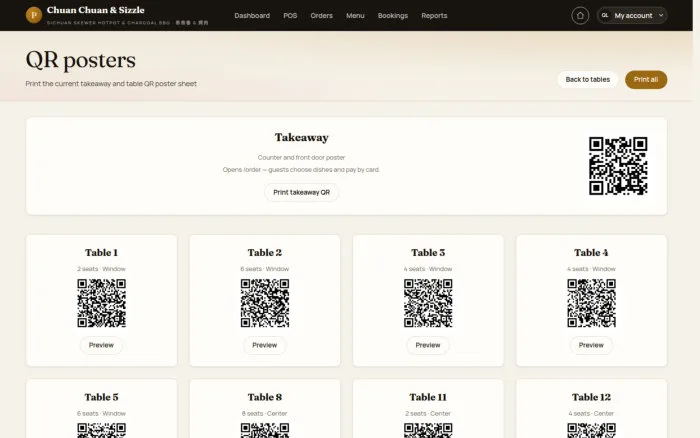Click the Table 4 QR code
Viewport: 700px width, 438px height.
(592, 303)
